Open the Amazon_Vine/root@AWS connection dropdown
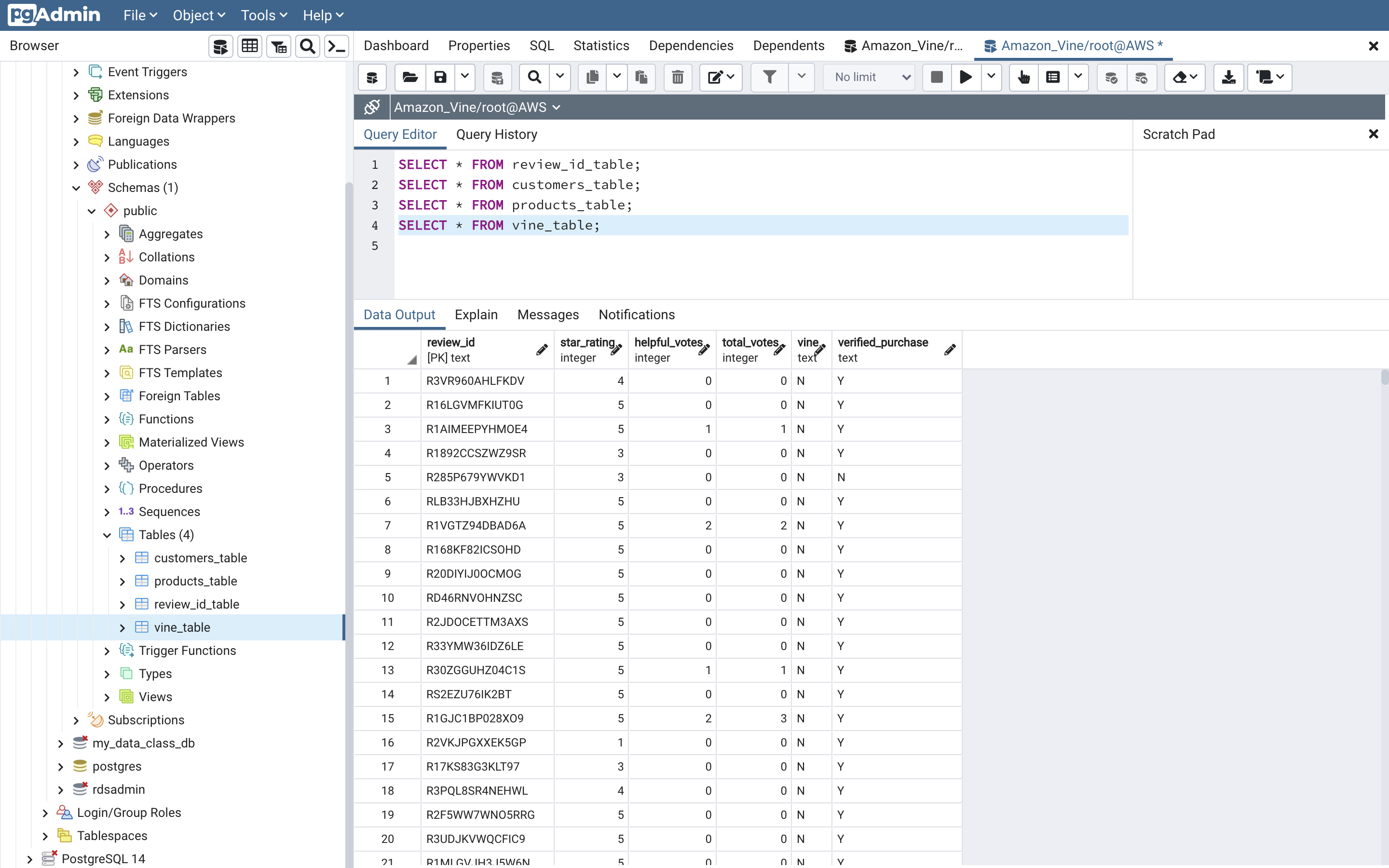 pyautogui.click(x=477, y=108)
